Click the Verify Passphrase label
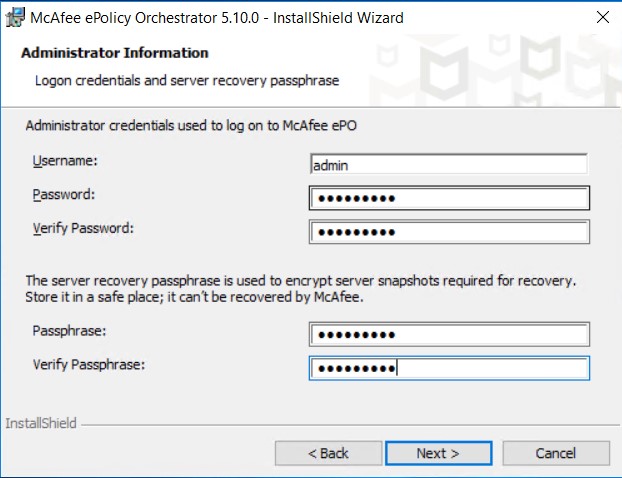This screenshot has height=478, width=622. (89, 365)
